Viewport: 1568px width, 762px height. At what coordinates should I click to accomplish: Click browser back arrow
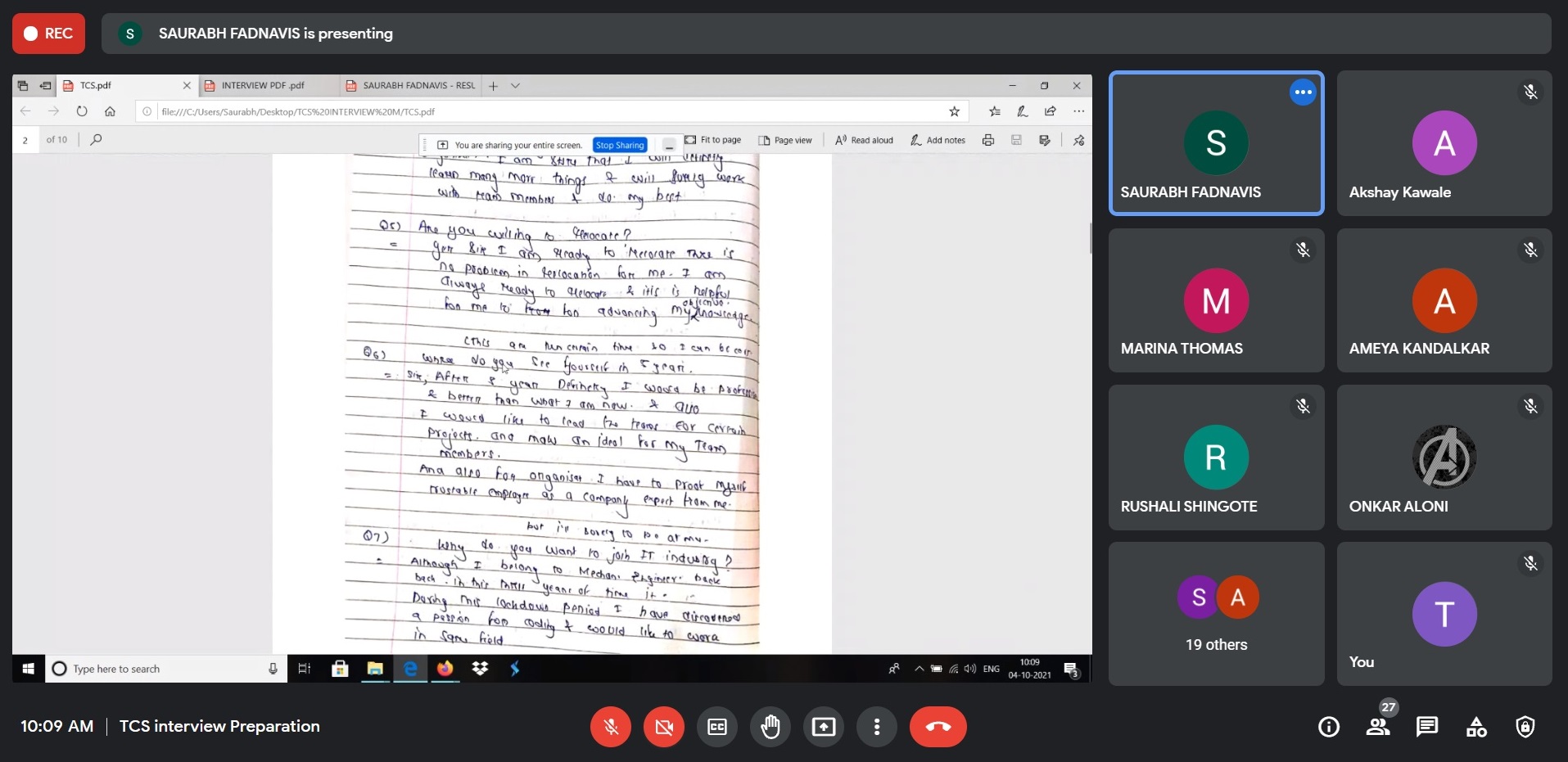tap(25, 111)
